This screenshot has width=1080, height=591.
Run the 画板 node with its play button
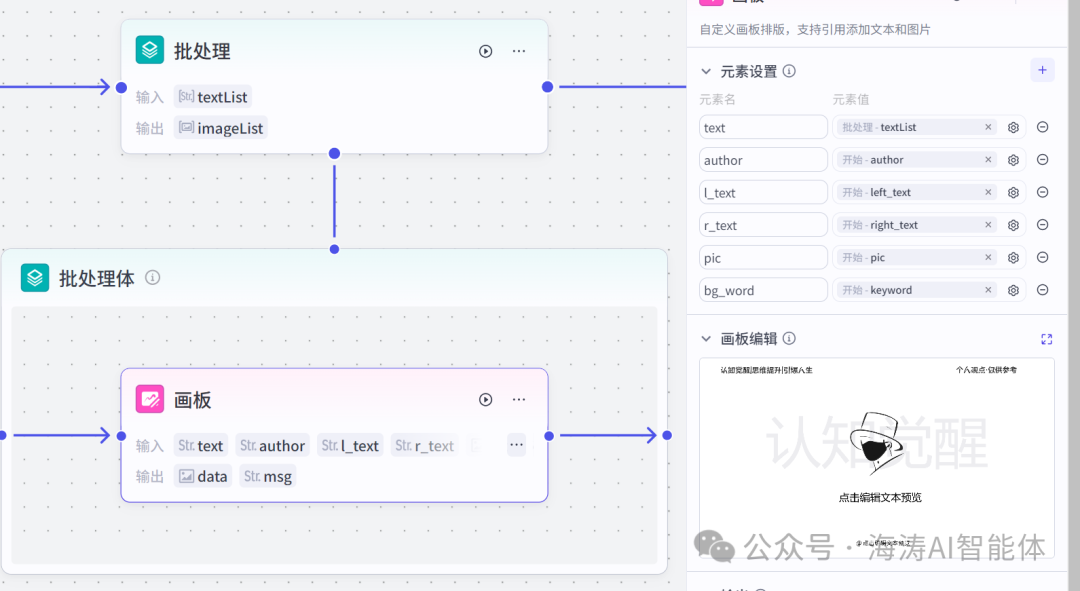pyautogui.click(x=485, y=399)
